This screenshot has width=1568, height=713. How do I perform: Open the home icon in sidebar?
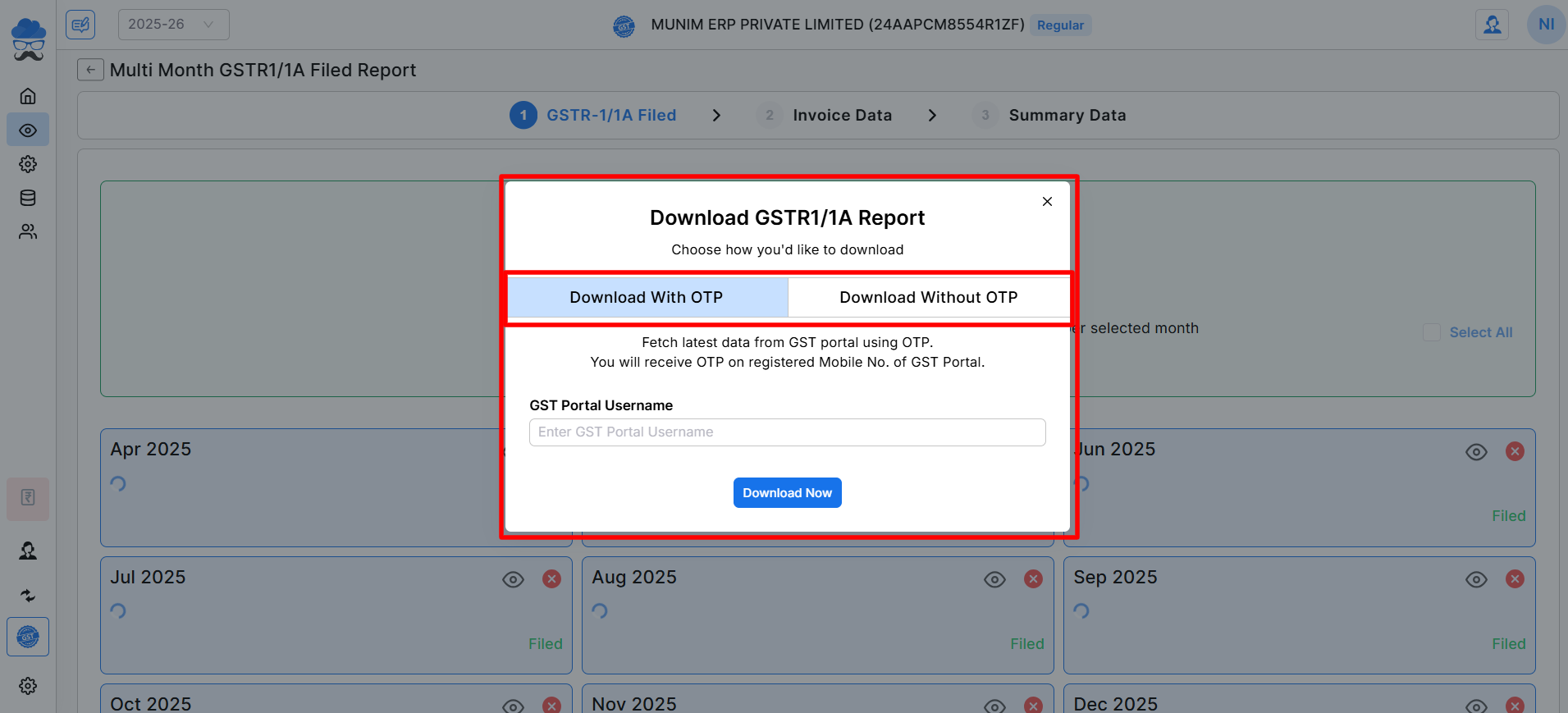(28, 97)
